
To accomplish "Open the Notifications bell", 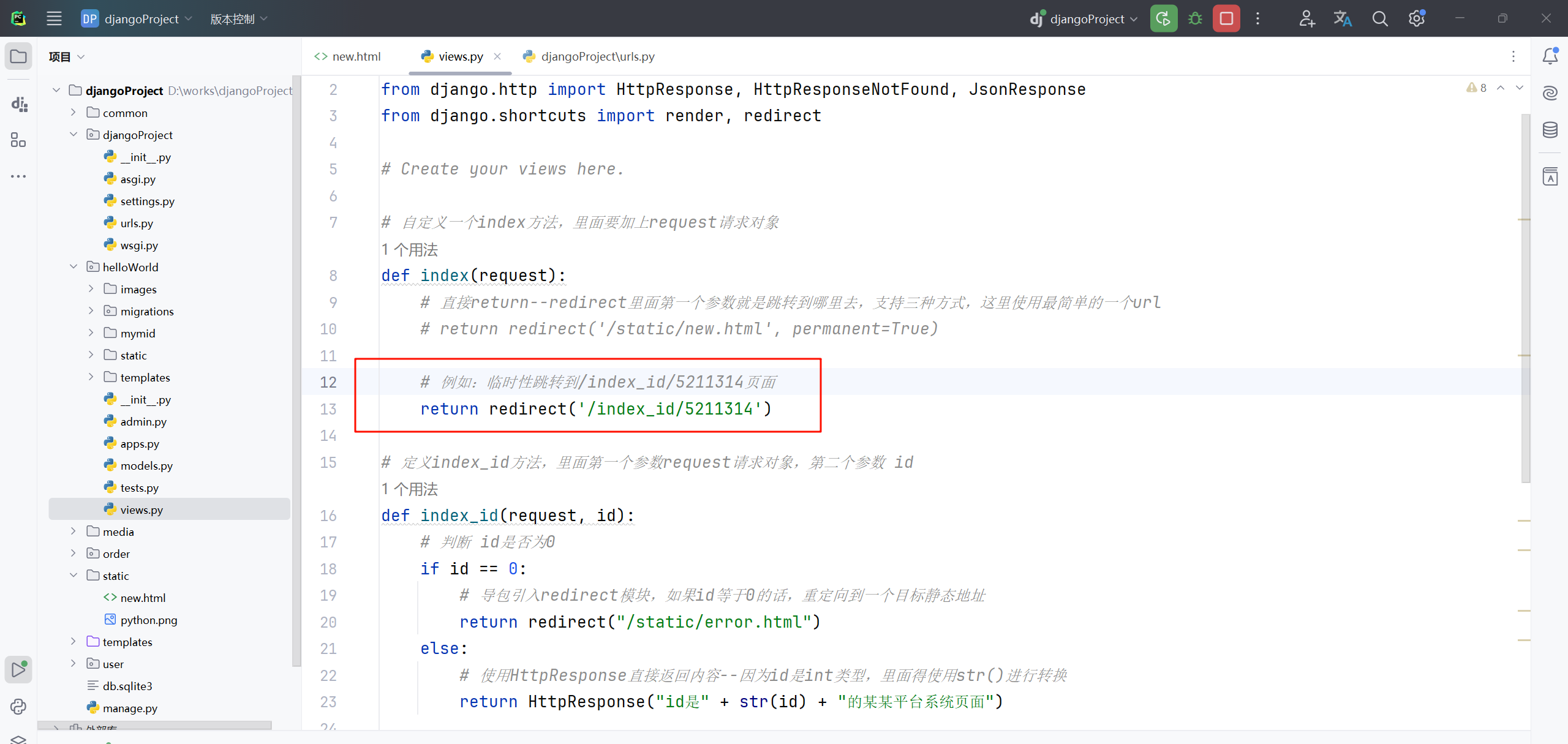I will [1550, 56].
